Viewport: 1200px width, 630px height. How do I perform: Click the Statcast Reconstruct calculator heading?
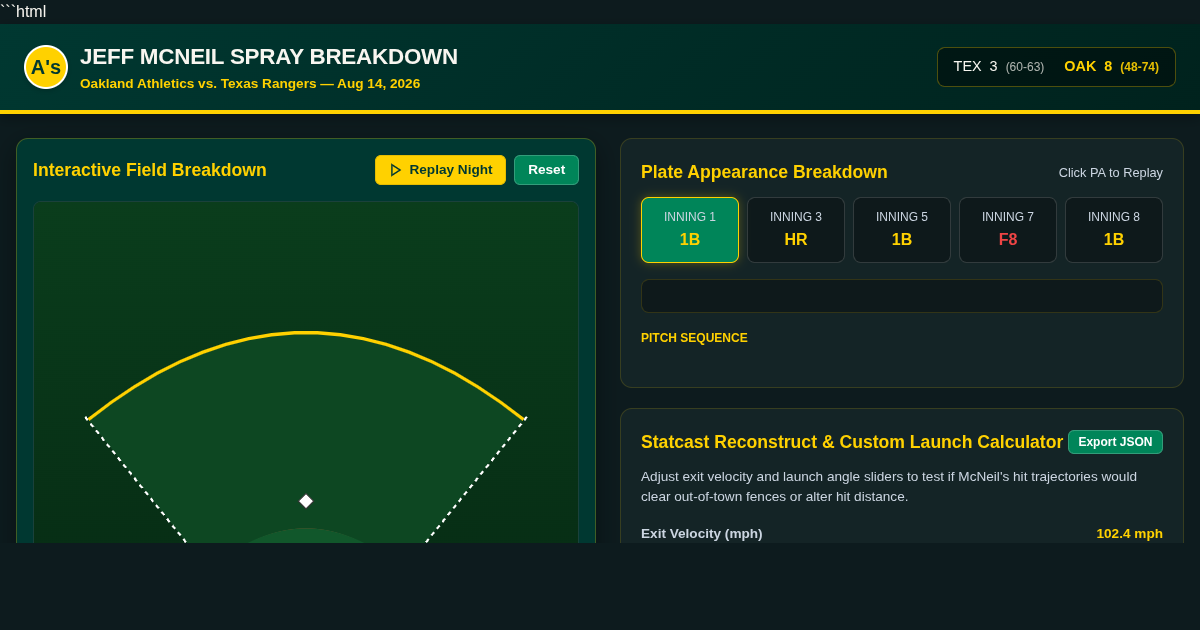pyautogui.click(x=852, y=442)
